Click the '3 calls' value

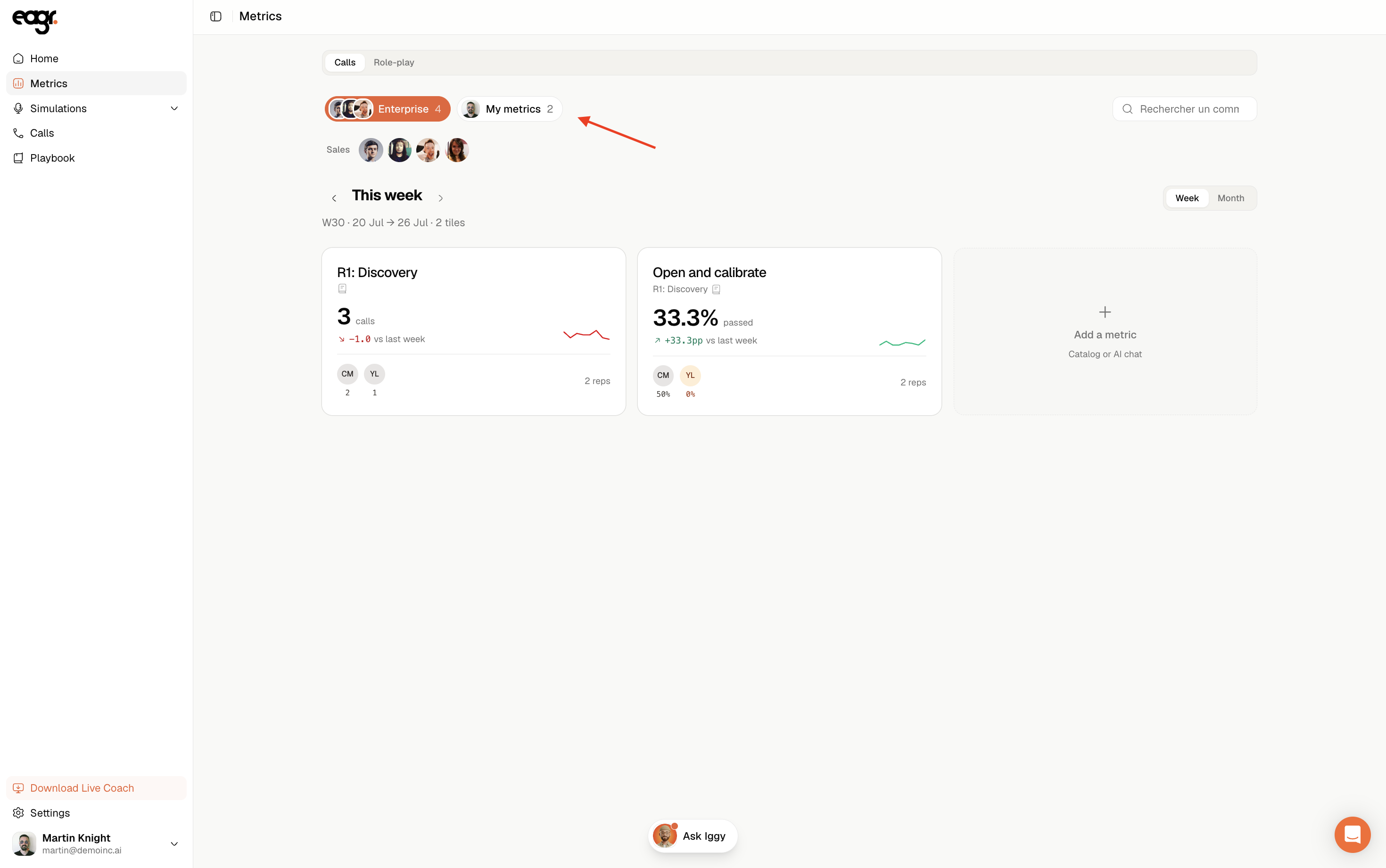[x=355, y=316]
